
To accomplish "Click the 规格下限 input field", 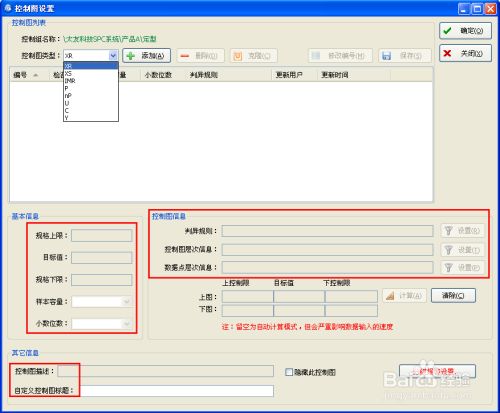I will coord(102,280).
